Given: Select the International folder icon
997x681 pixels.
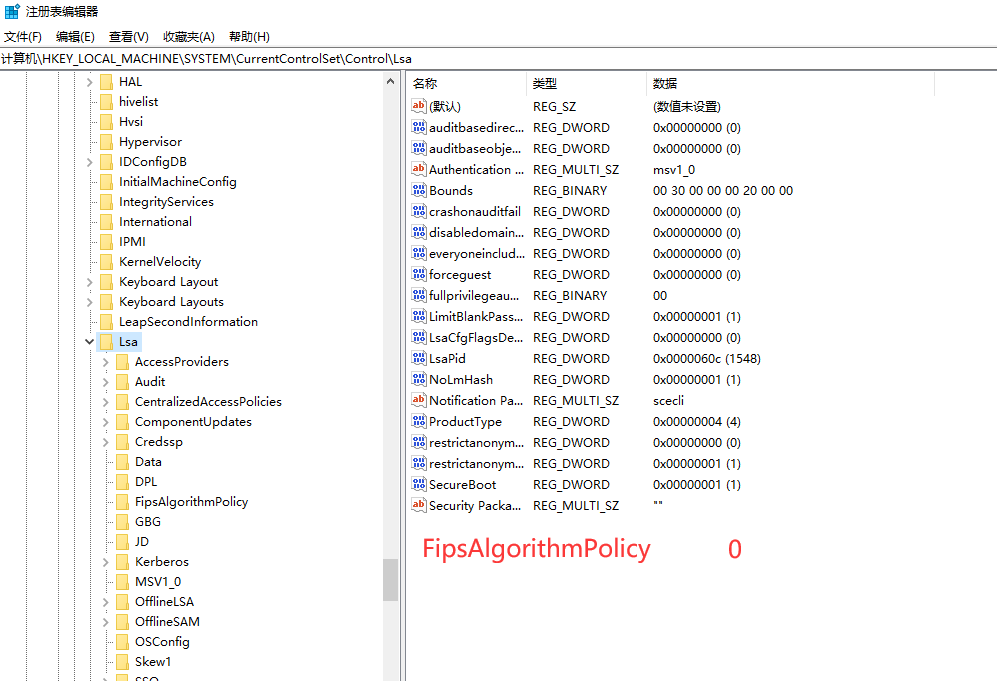Looking at the screenshot, I should click(107, 222).
